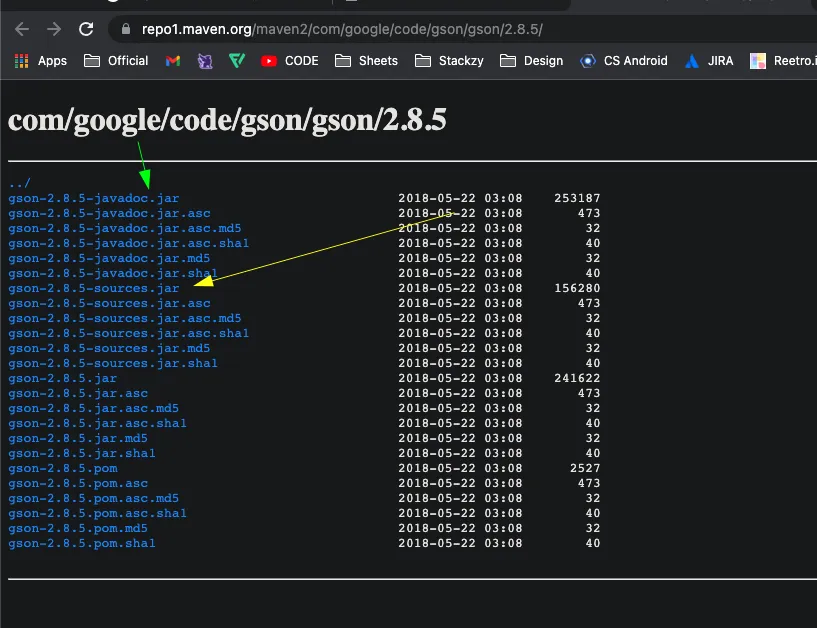Open gson-2.8.5-sources.jar.sha1 link

tap(113, 364)
